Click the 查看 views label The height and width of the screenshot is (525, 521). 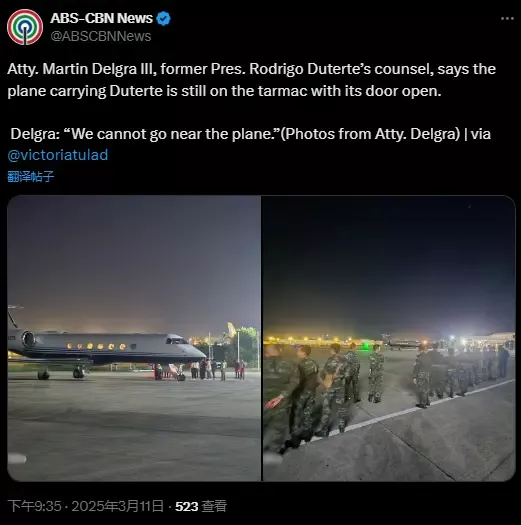coord(214,506)
